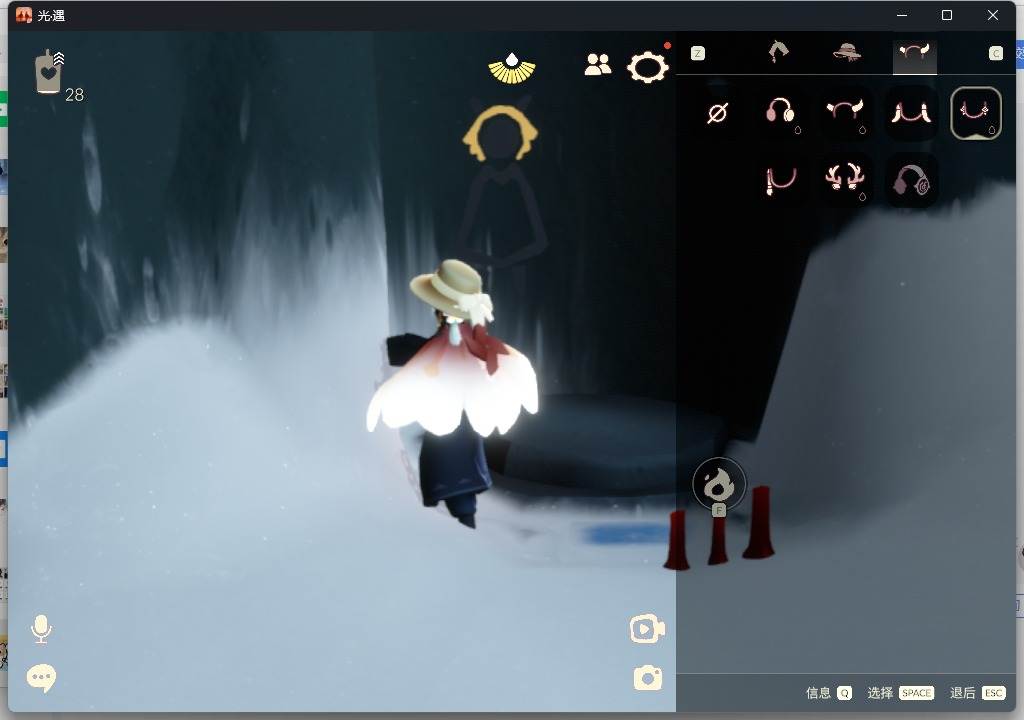
Task: Click the C key next category button
Action: point(995,54)
